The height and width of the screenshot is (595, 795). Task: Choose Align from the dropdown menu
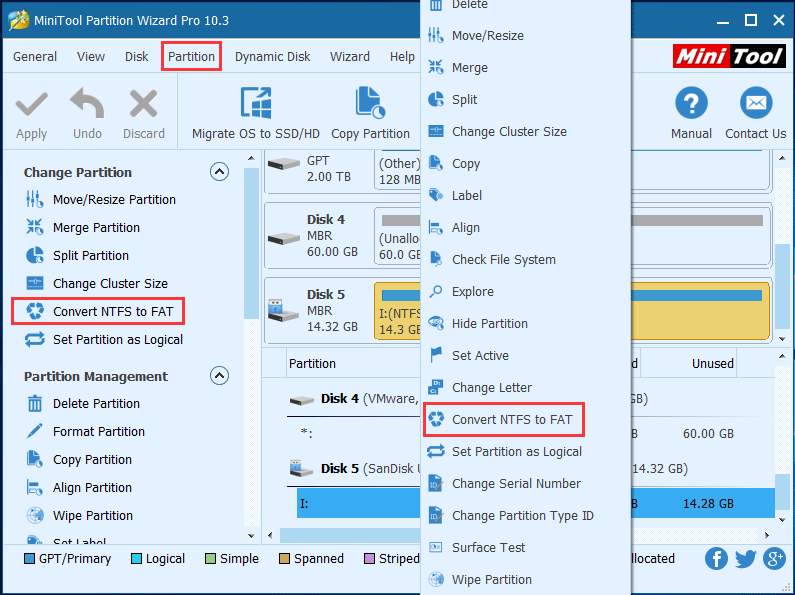pyautogui.click(x=526, y=228)
